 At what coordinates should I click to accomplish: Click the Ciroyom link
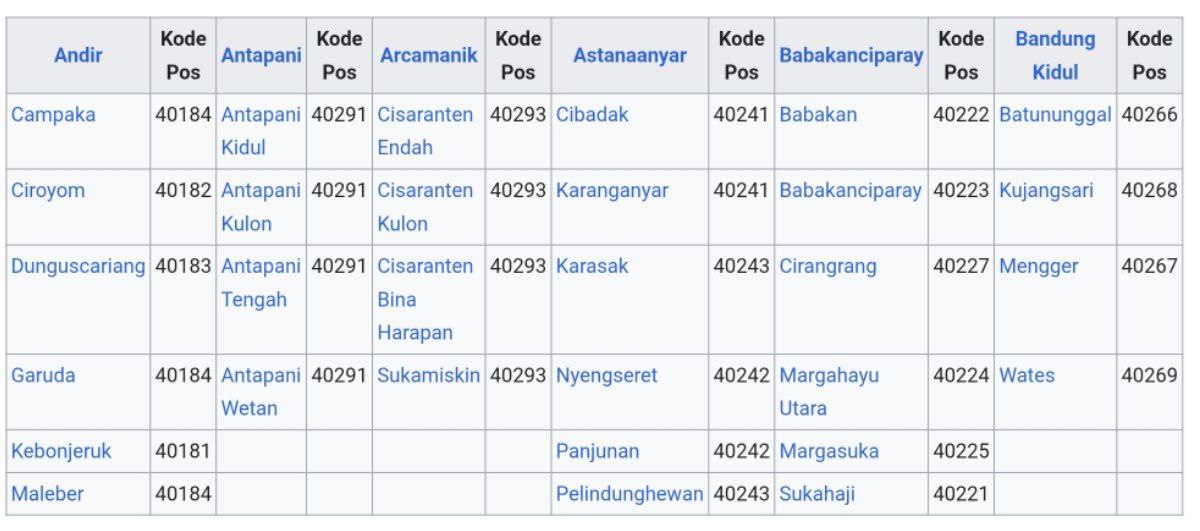(x=48, y=190)
